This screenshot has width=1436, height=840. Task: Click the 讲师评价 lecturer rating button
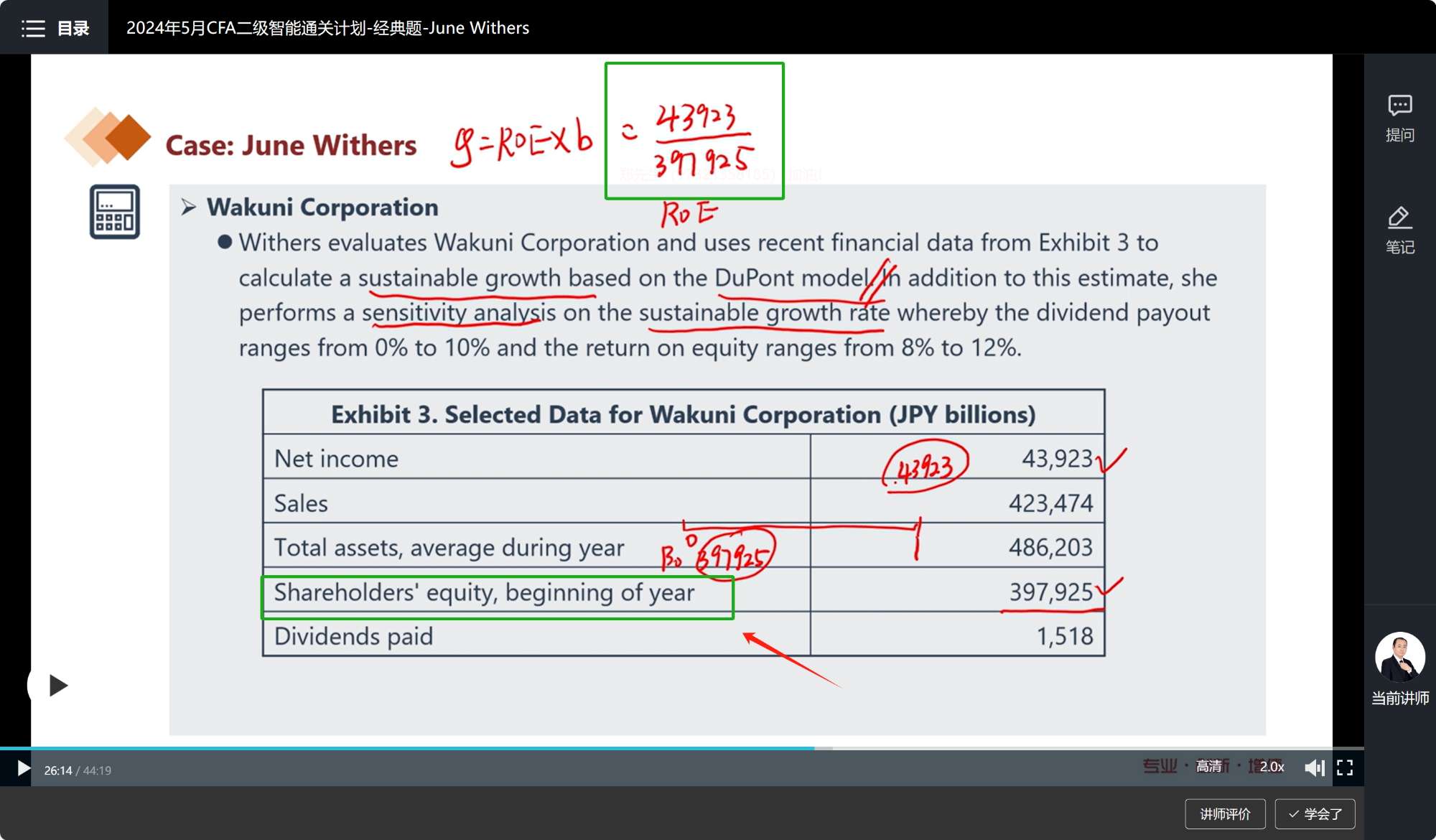click(1225, 813)
